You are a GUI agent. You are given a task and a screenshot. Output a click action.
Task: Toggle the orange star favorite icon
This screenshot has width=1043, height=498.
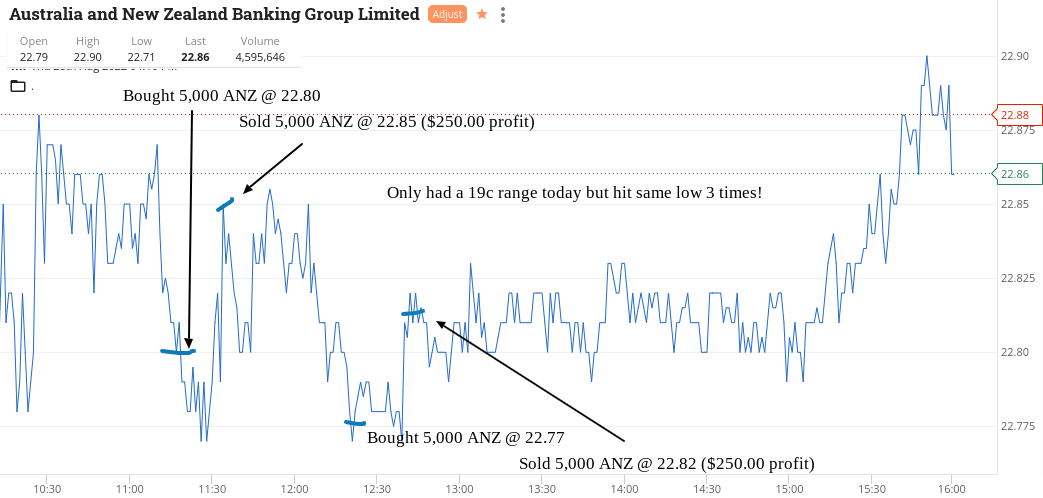[482, 14]
